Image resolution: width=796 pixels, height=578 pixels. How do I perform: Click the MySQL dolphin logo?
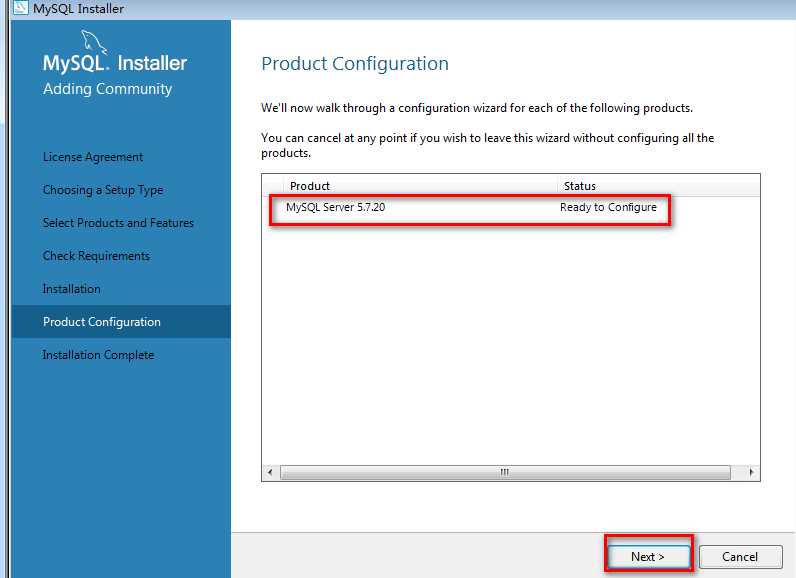click(x=93, y=42)
